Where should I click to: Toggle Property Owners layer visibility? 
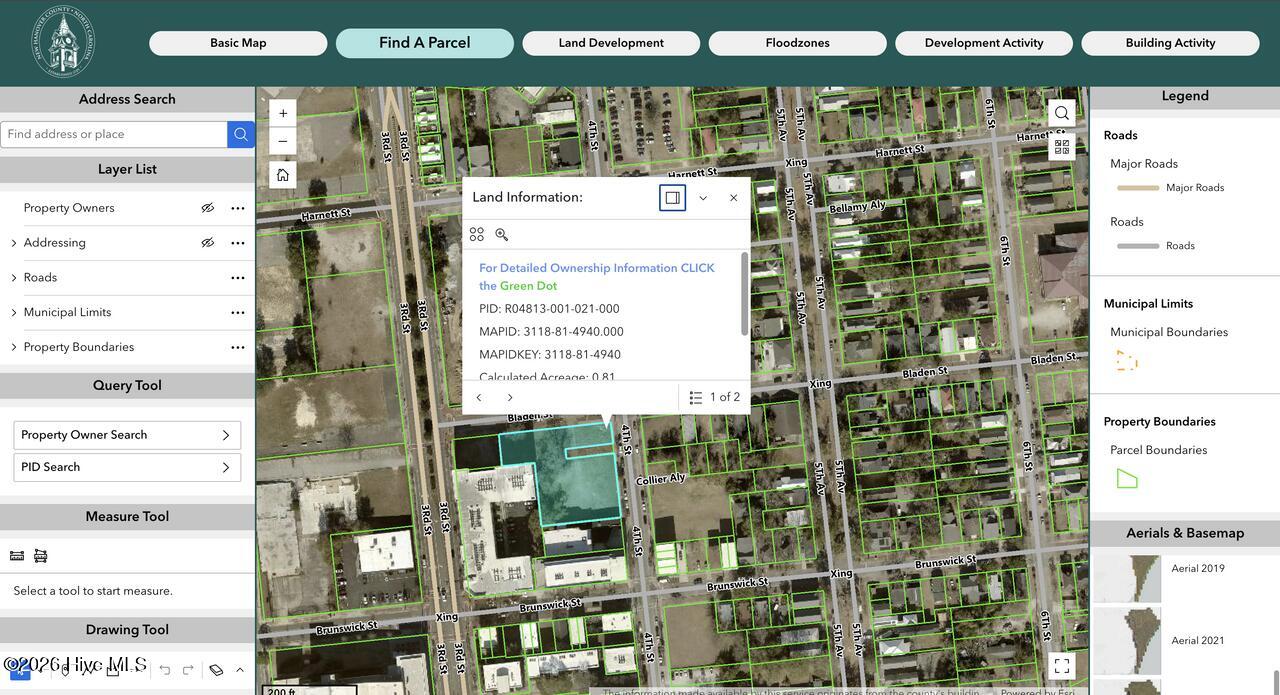point(208,208)
